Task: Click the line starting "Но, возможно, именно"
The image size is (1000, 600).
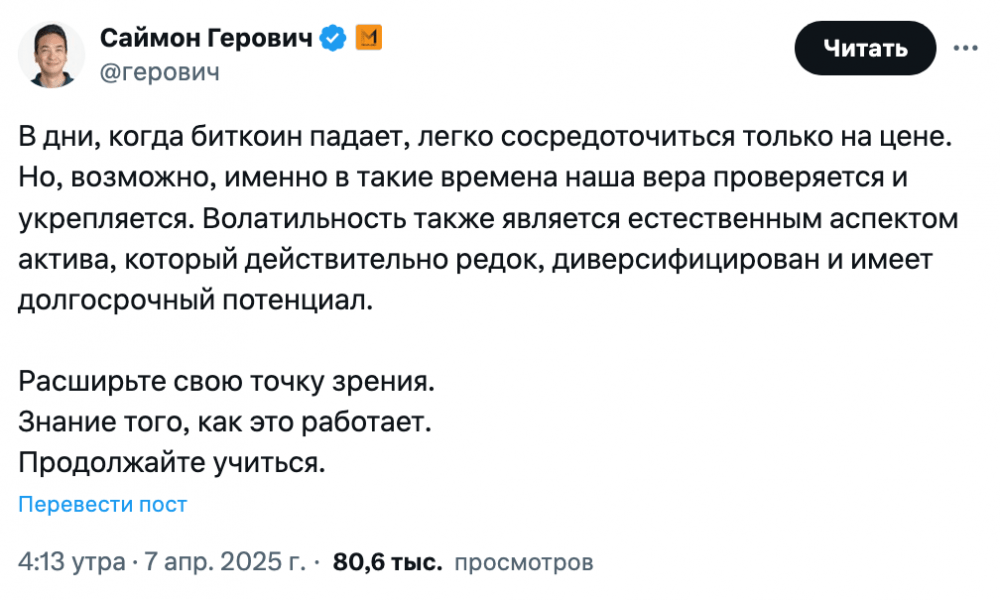Action: tap(468, 178)
